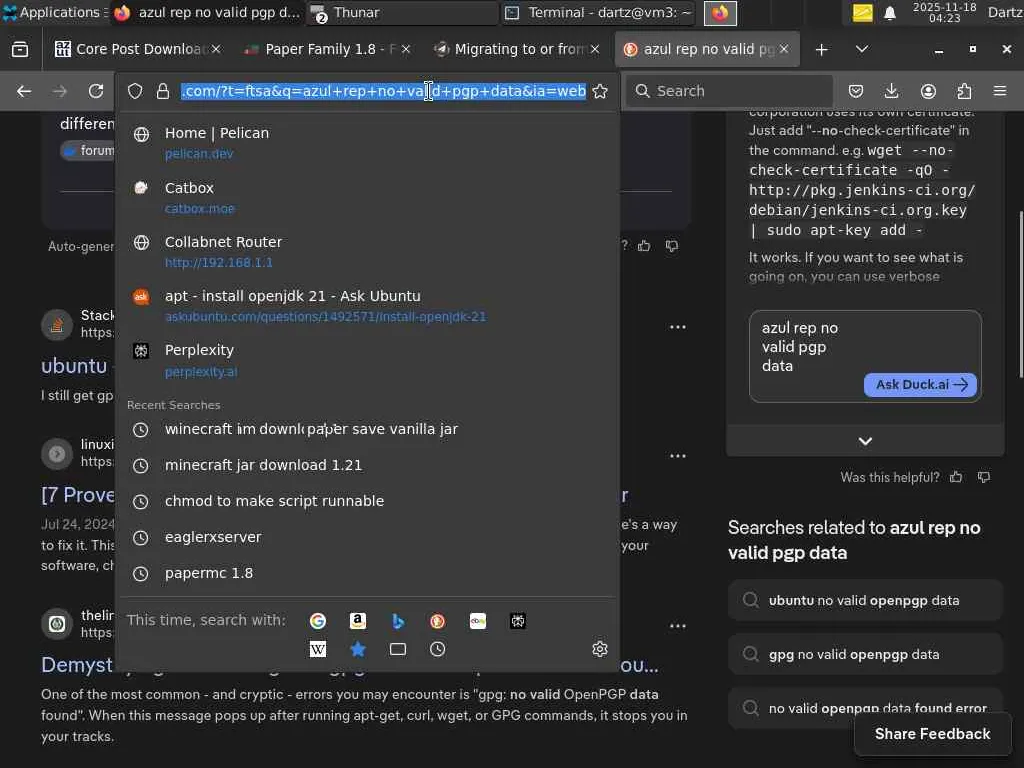Click the page scrollbar on the right
1024x768 pixels.
(x=1020, y=295)
